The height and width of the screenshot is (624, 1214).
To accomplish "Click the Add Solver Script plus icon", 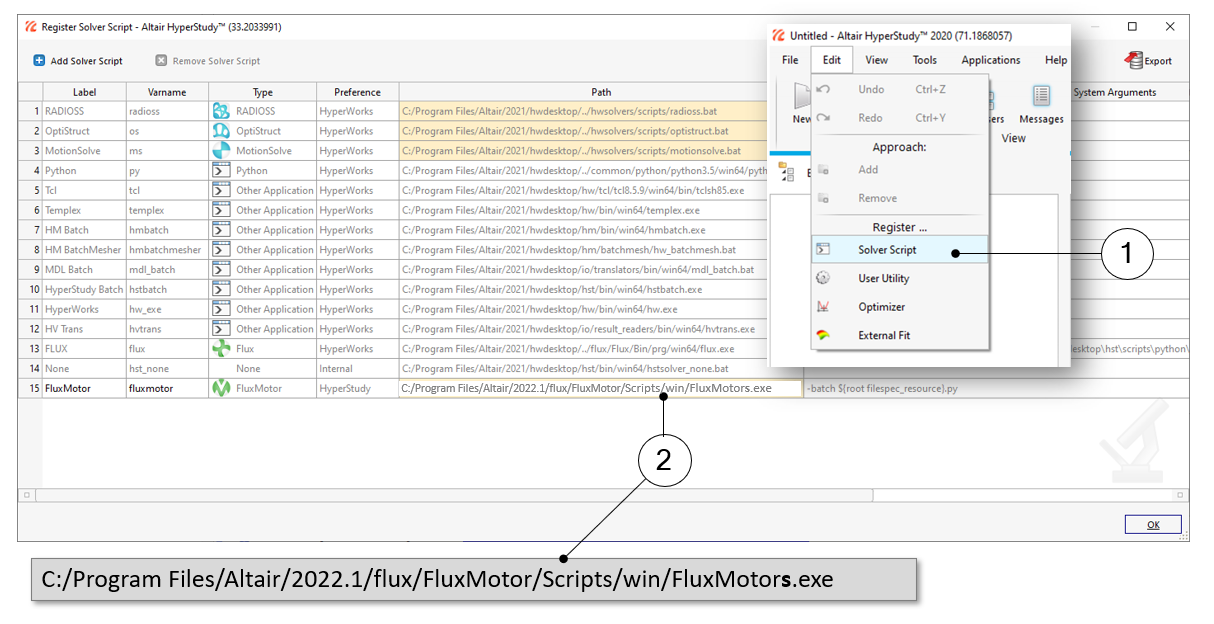I will click(39, 61).
